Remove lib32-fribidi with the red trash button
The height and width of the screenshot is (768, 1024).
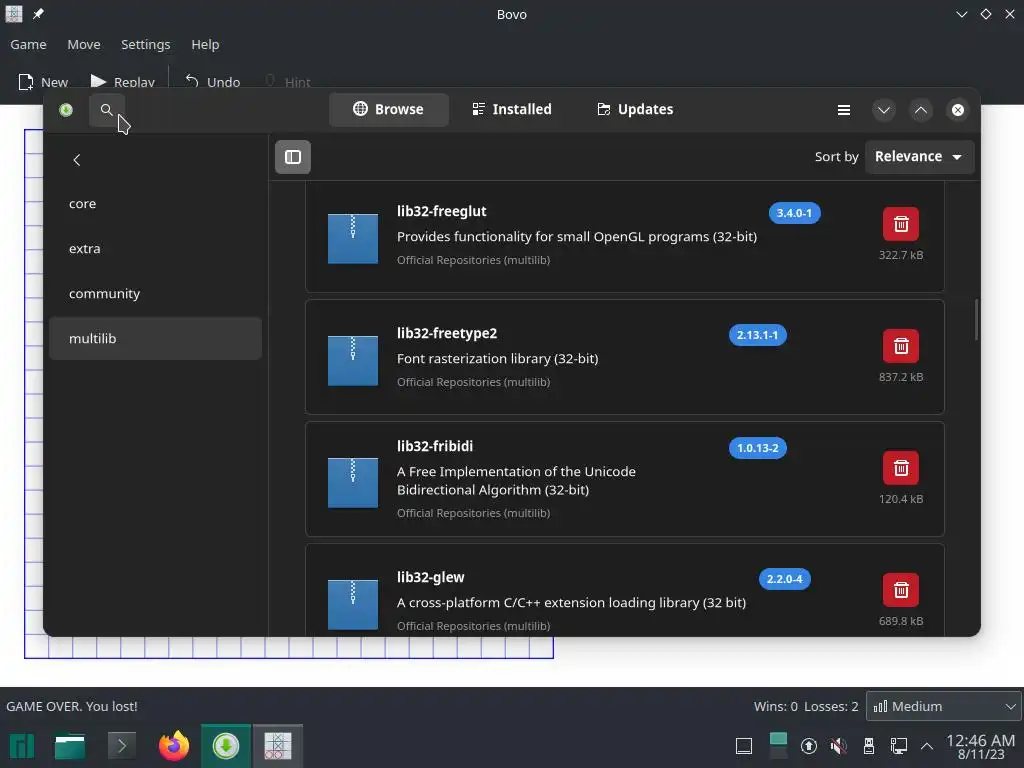click(x=901, y=468)
